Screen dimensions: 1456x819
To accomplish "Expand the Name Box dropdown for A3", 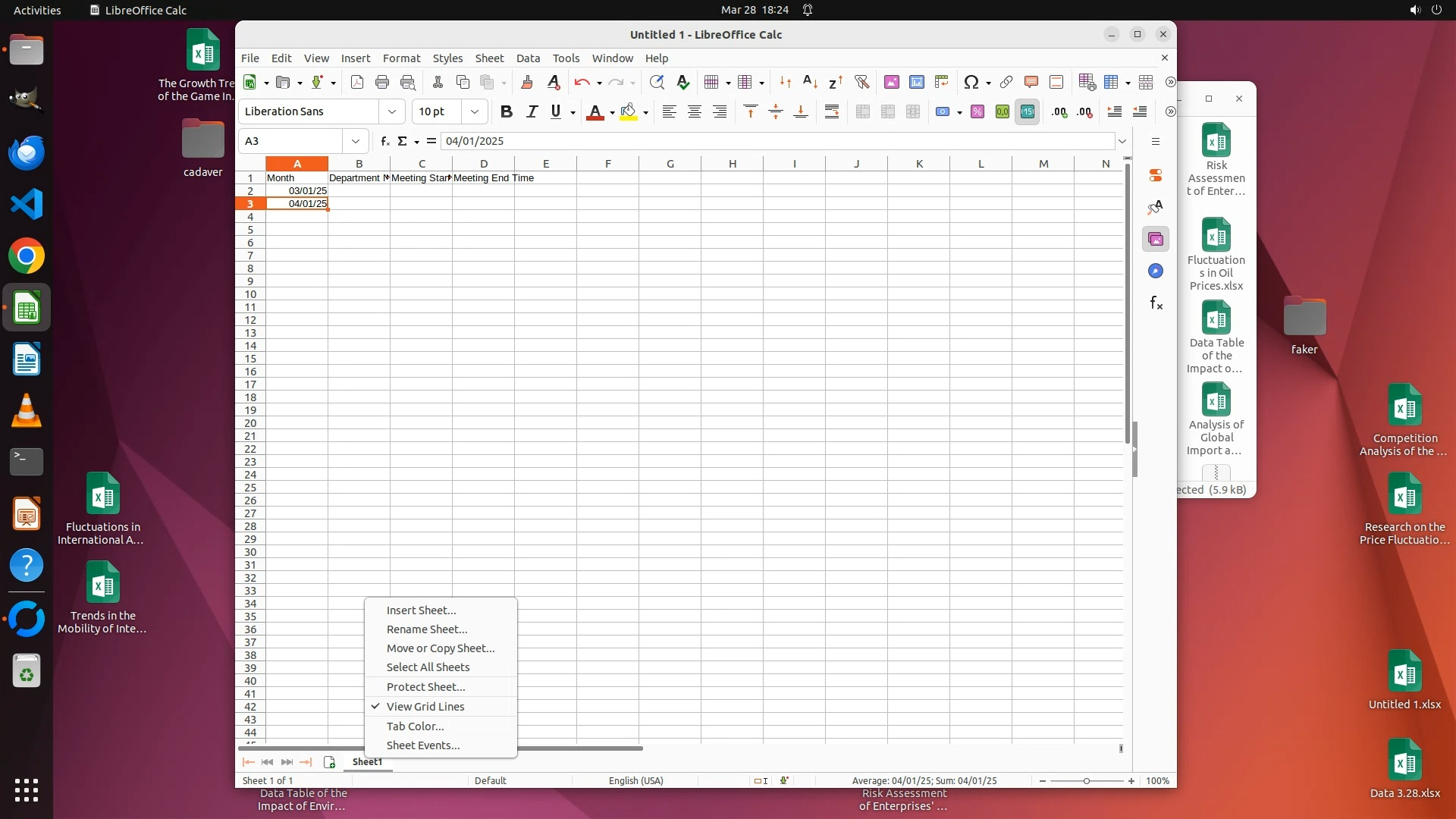I will pyautogui.click(x=355, y=141).
